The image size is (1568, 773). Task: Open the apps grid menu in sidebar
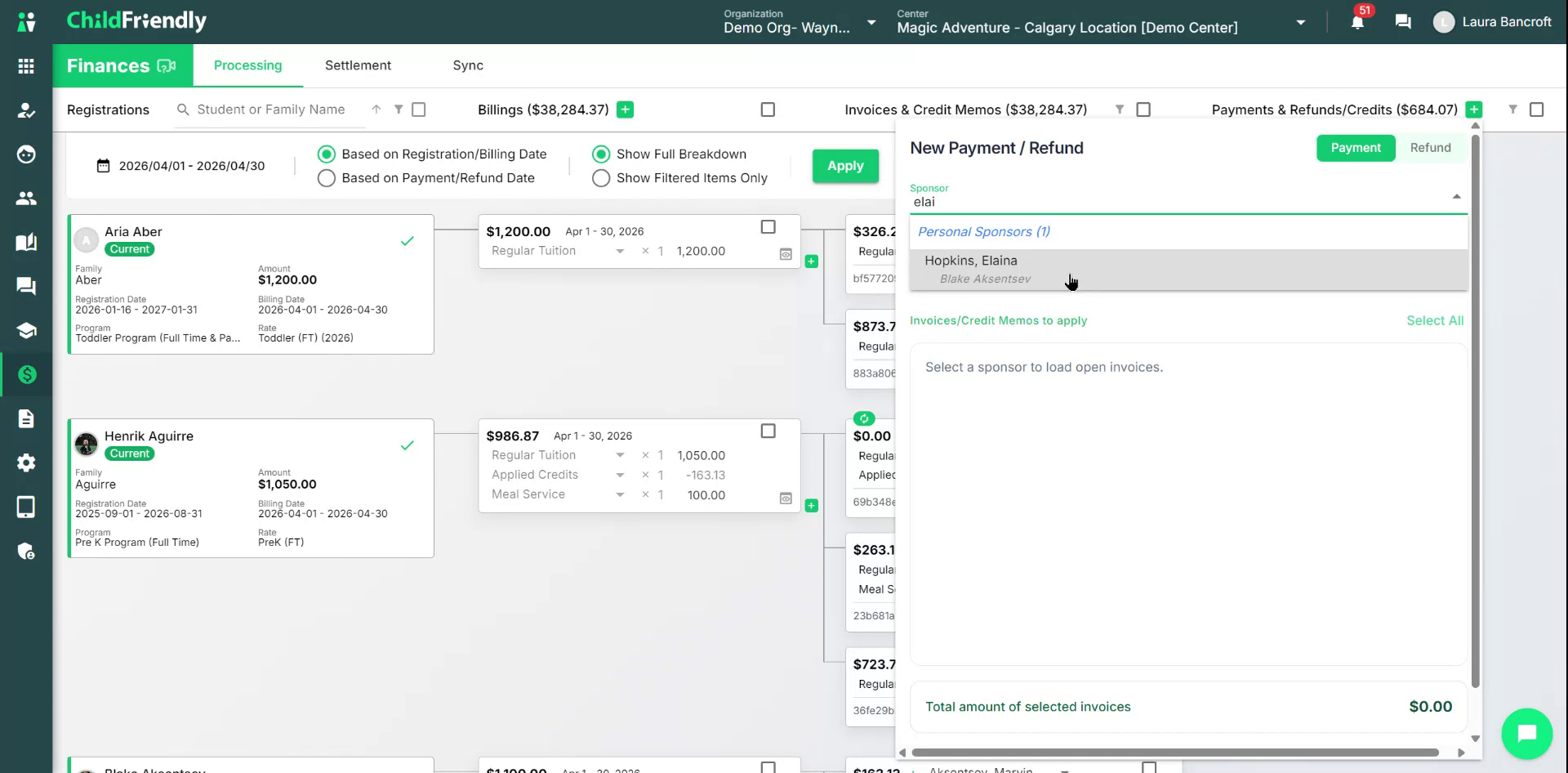[x=26, y=66]
